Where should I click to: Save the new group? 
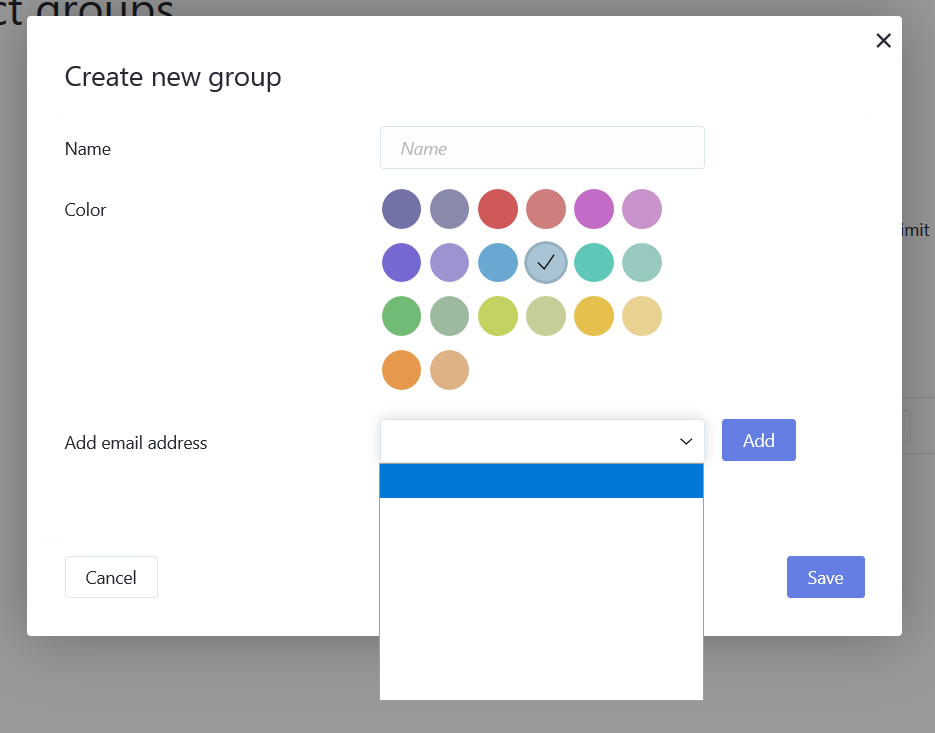pos(825,577)
